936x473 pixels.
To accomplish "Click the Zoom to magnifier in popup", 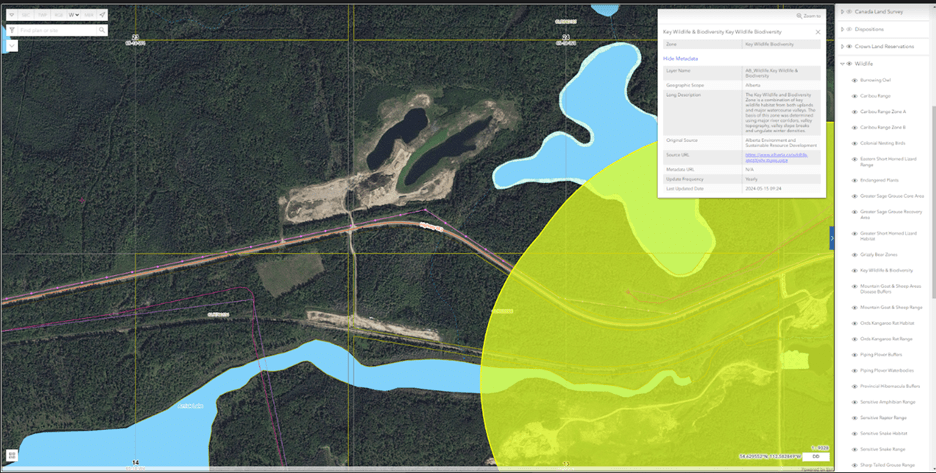I will pos(798,16).
